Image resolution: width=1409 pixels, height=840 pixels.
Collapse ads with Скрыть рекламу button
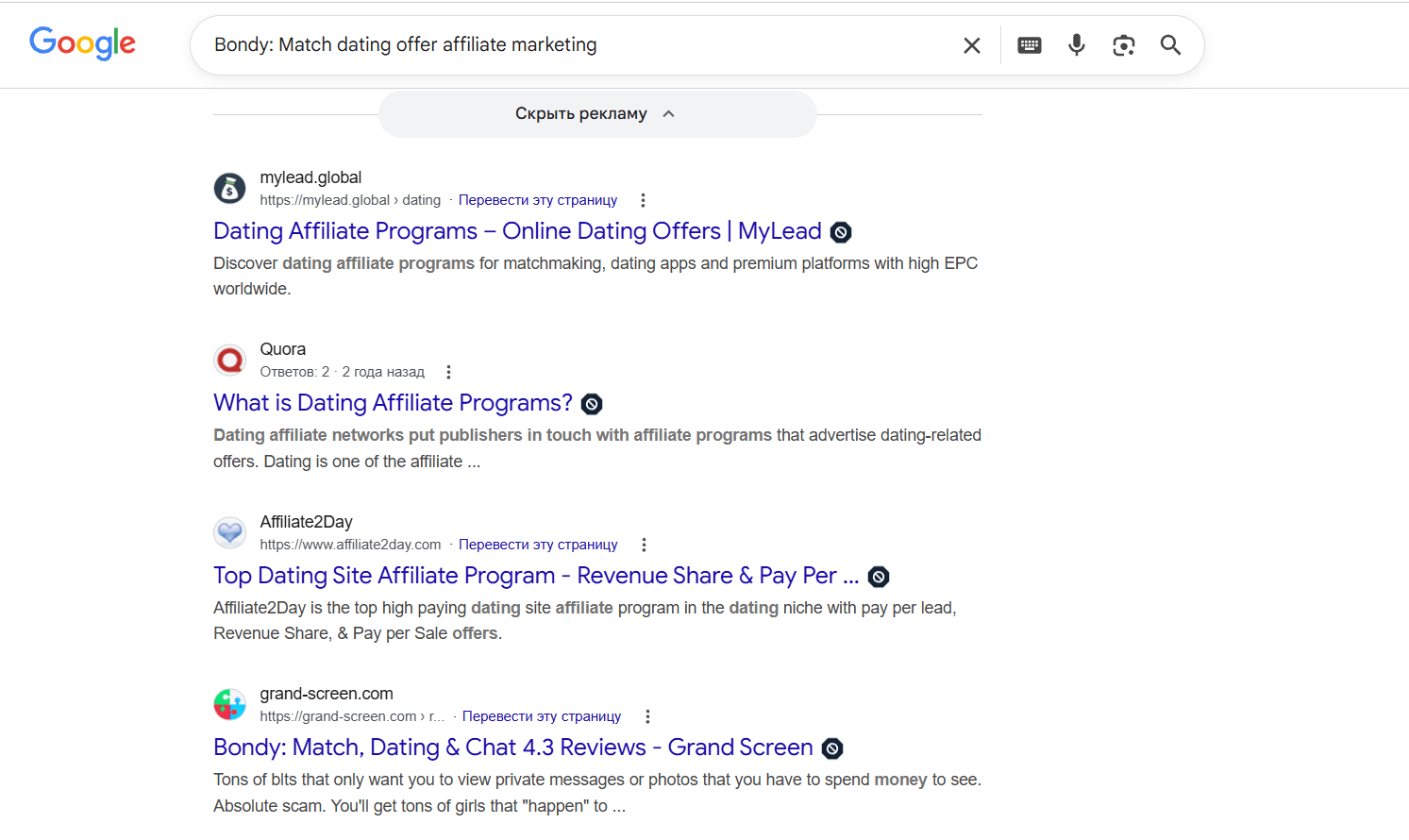click(x=597, y=114)
